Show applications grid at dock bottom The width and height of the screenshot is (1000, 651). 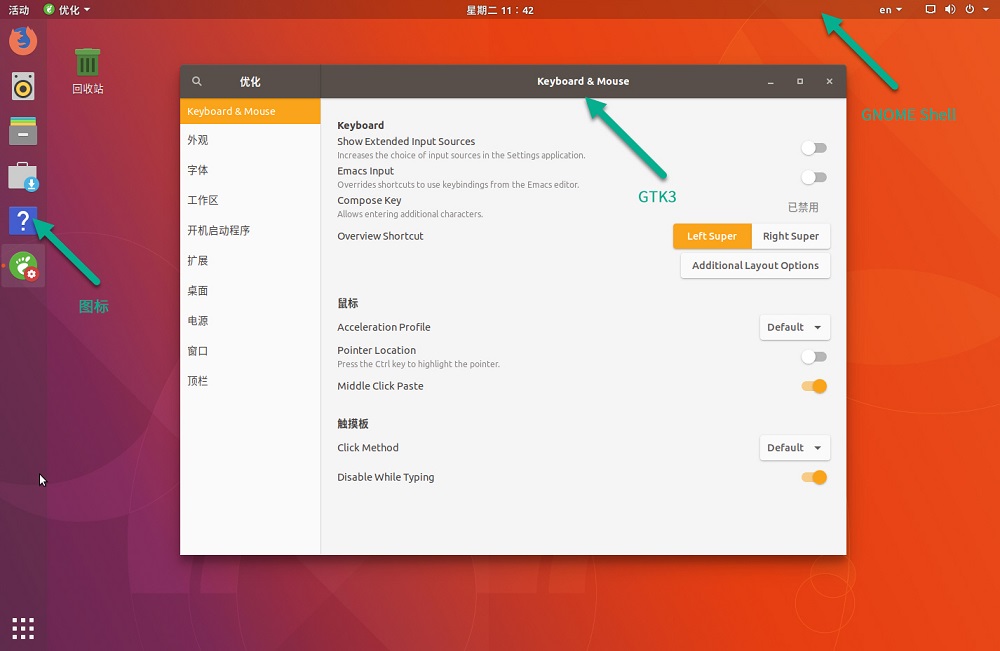click(23, 628)
